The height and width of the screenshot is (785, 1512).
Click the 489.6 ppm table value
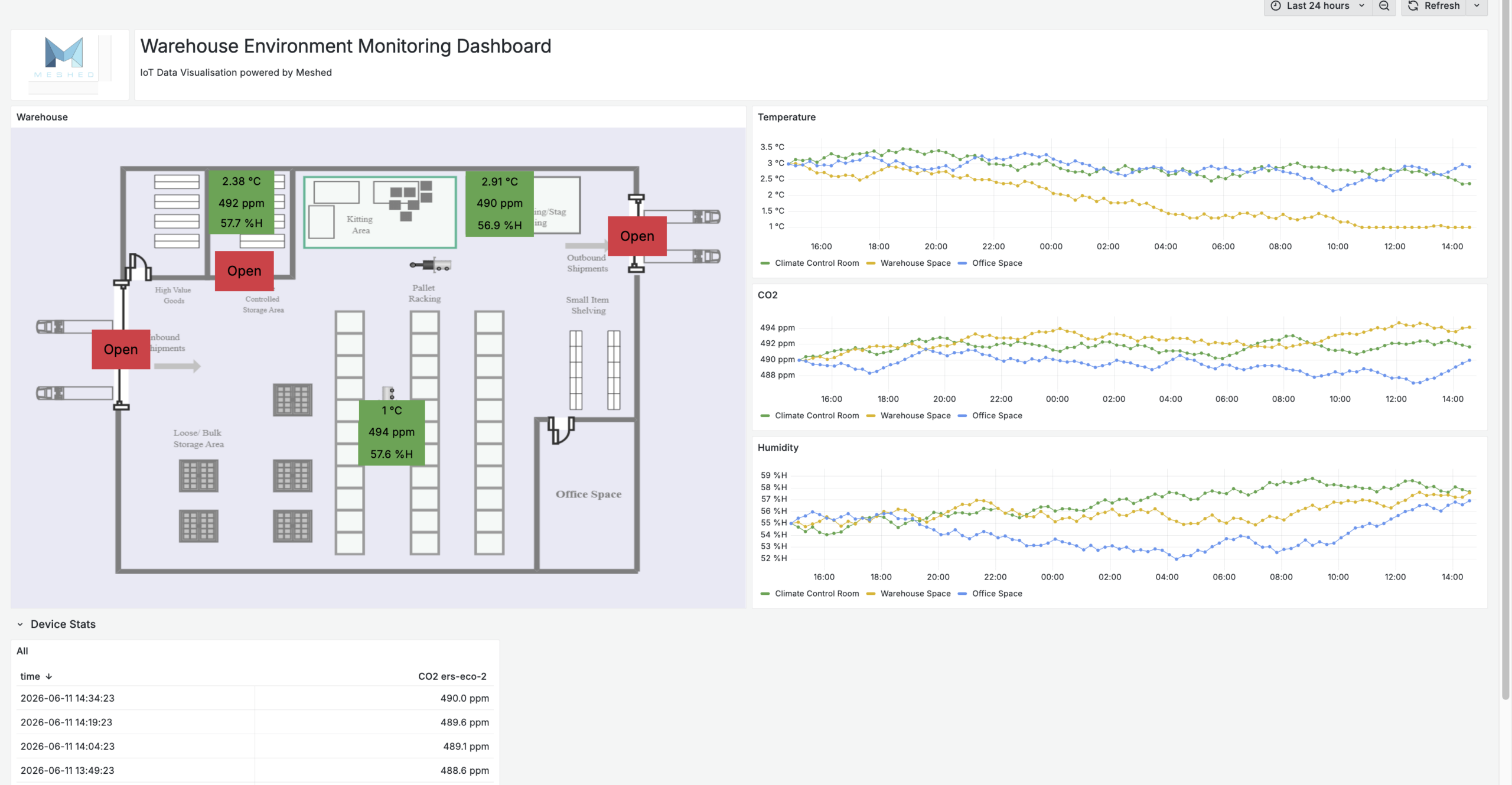pyautogui.click(x=464, y=722)
